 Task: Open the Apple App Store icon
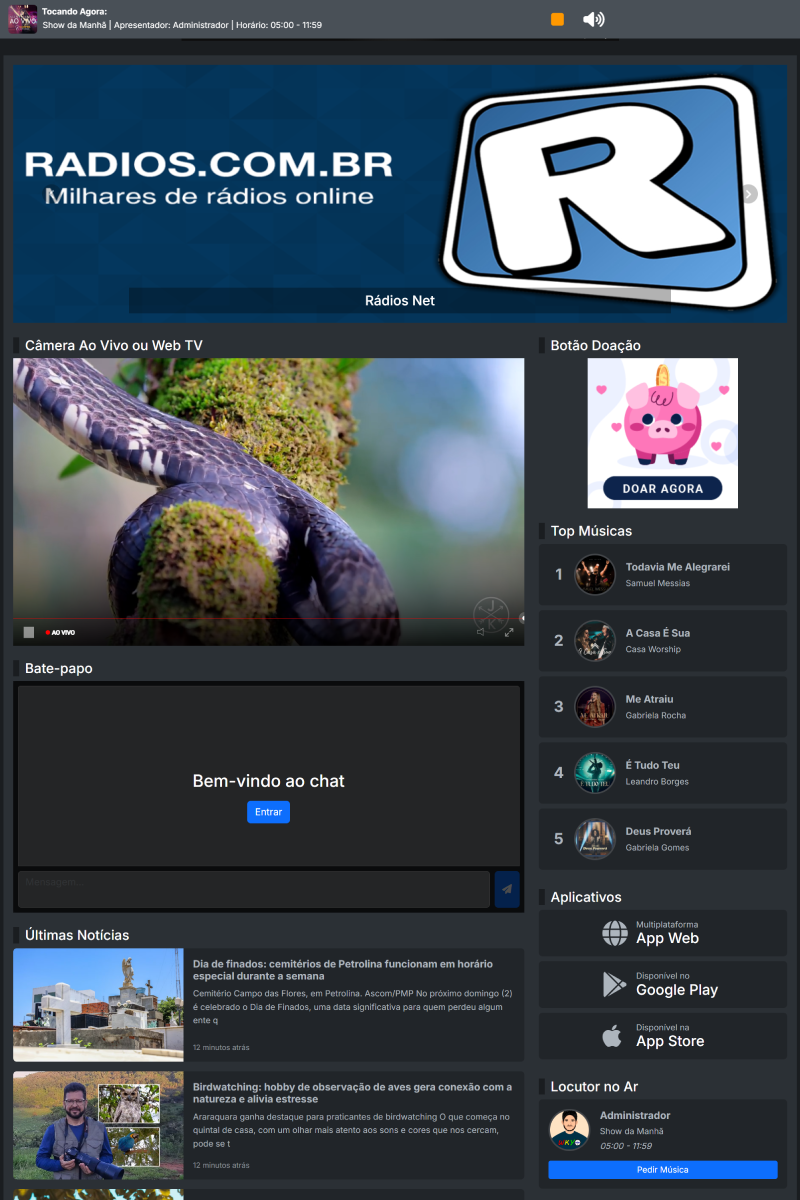coord(612,1036)
